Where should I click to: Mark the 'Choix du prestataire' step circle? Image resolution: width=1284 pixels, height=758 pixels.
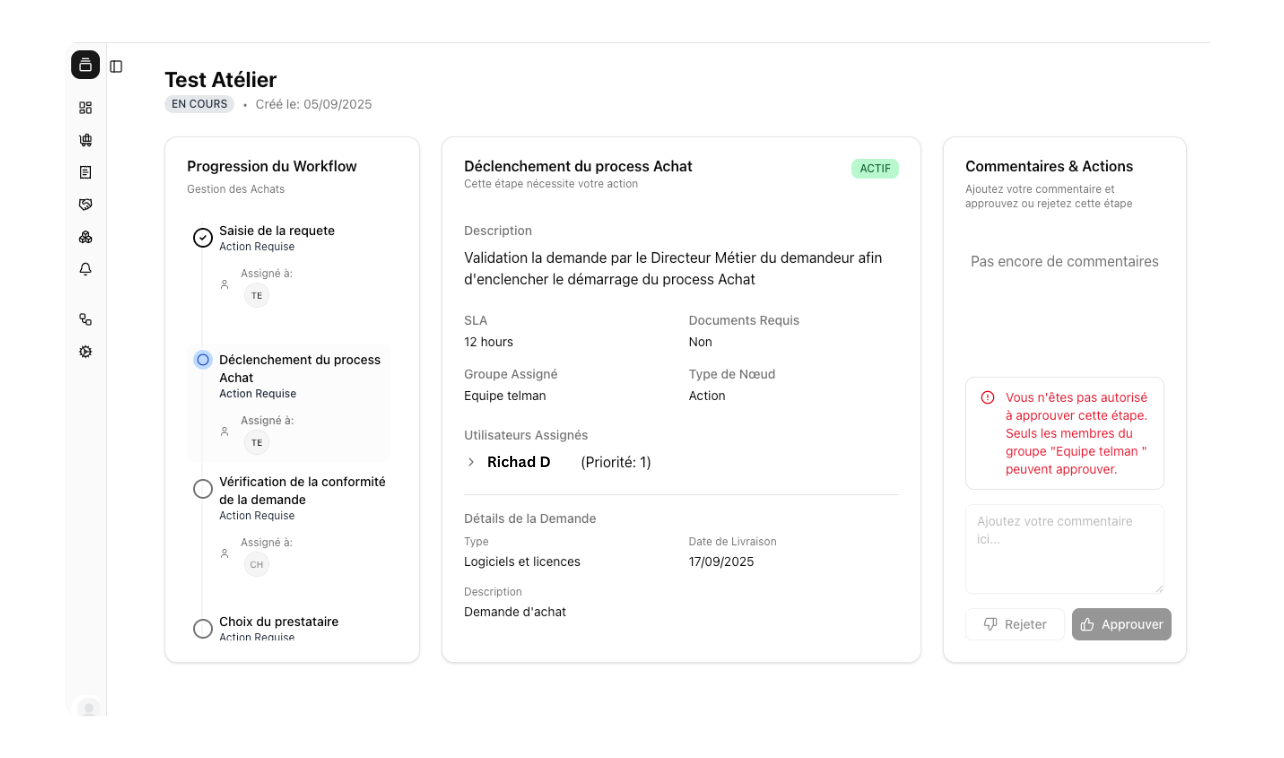203,628
